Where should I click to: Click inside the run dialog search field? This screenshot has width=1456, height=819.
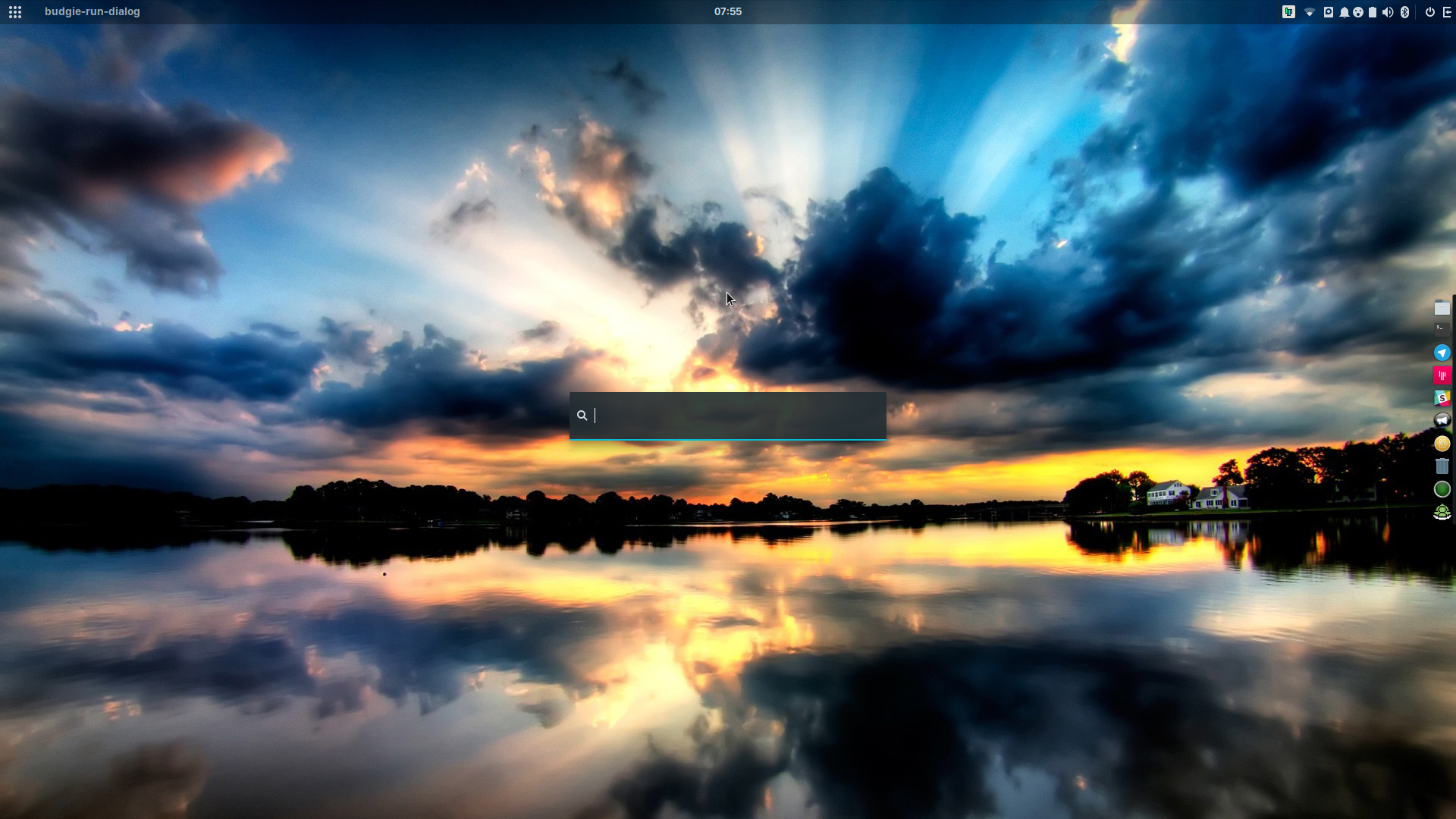tap(728, 416)
